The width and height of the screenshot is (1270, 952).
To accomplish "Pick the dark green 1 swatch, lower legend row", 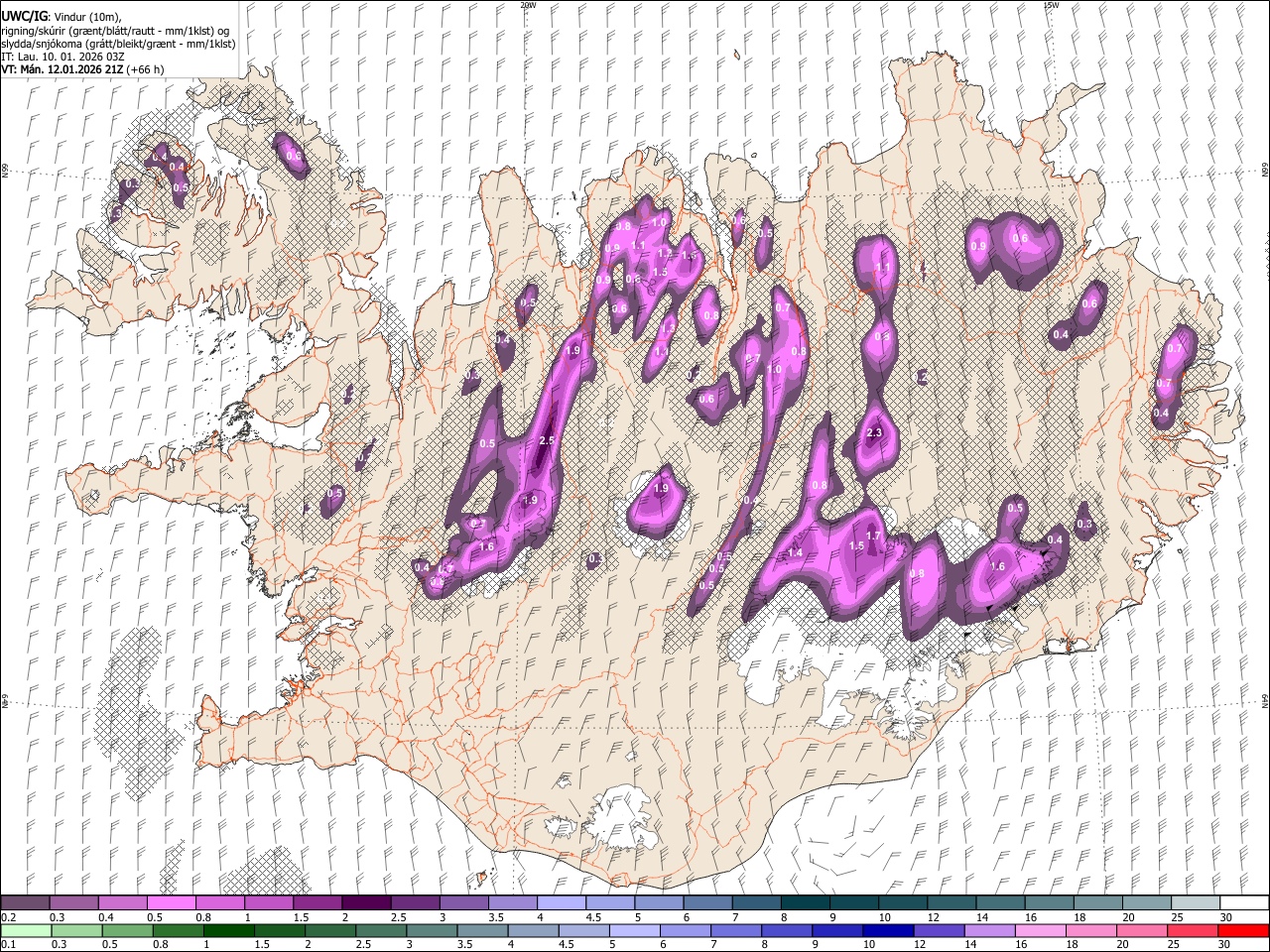I will (x=229, y=930).
